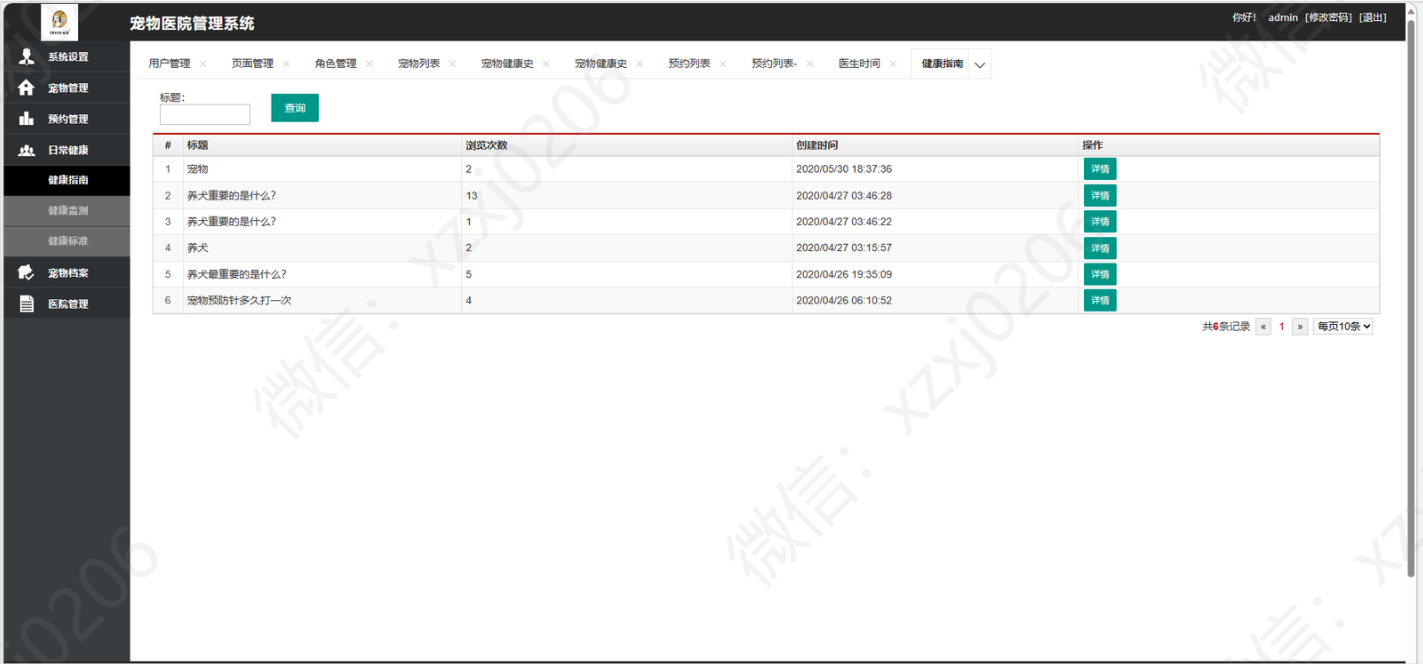Viewport: 1423px width, 664px height.
Task: Click 详情 for 宠物预防针多久打一次 row
Action: tap(1100, 300)
